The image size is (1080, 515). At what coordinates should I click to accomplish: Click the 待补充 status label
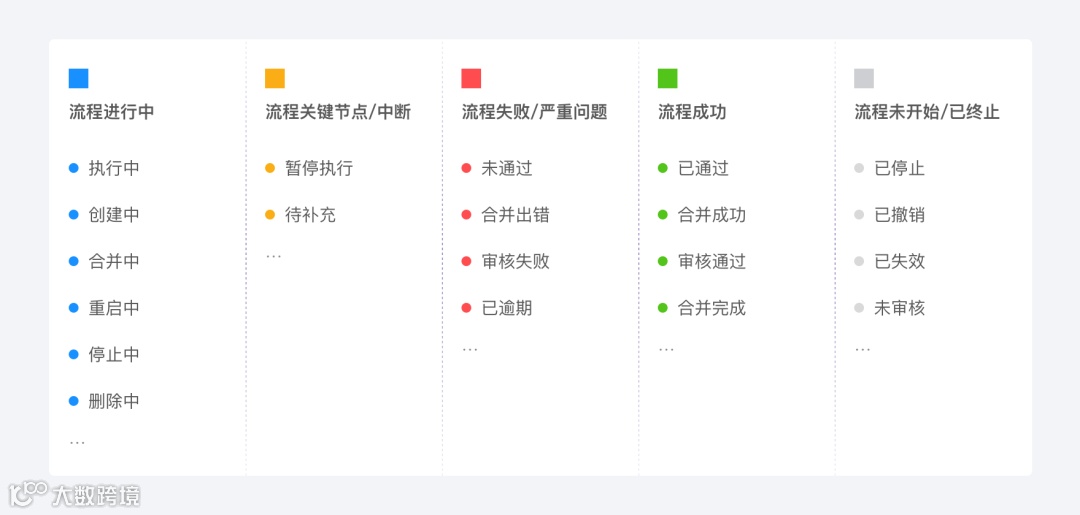tap(311, 215)
